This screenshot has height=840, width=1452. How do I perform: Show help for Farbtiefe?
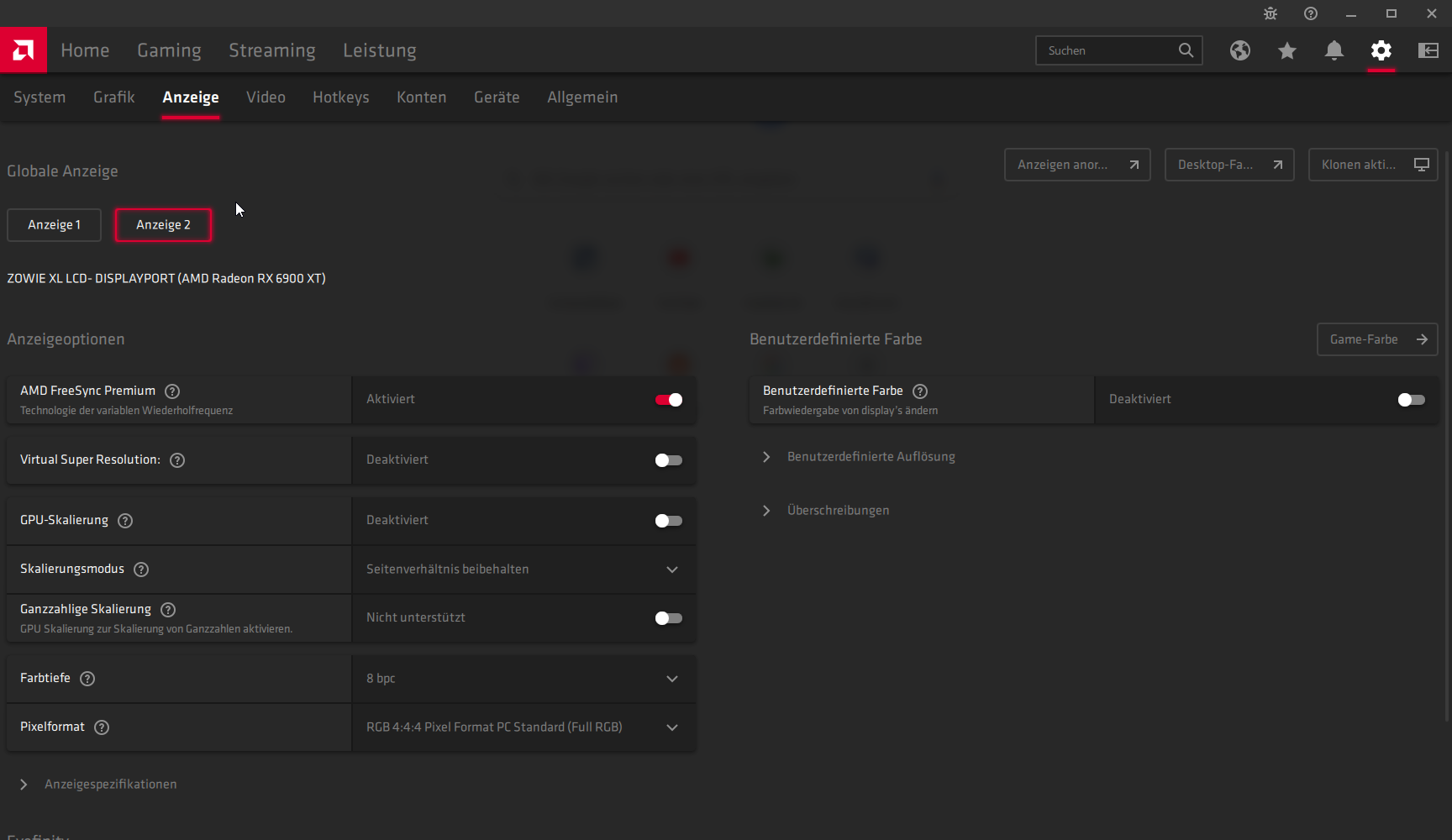[x=87, y=679]
